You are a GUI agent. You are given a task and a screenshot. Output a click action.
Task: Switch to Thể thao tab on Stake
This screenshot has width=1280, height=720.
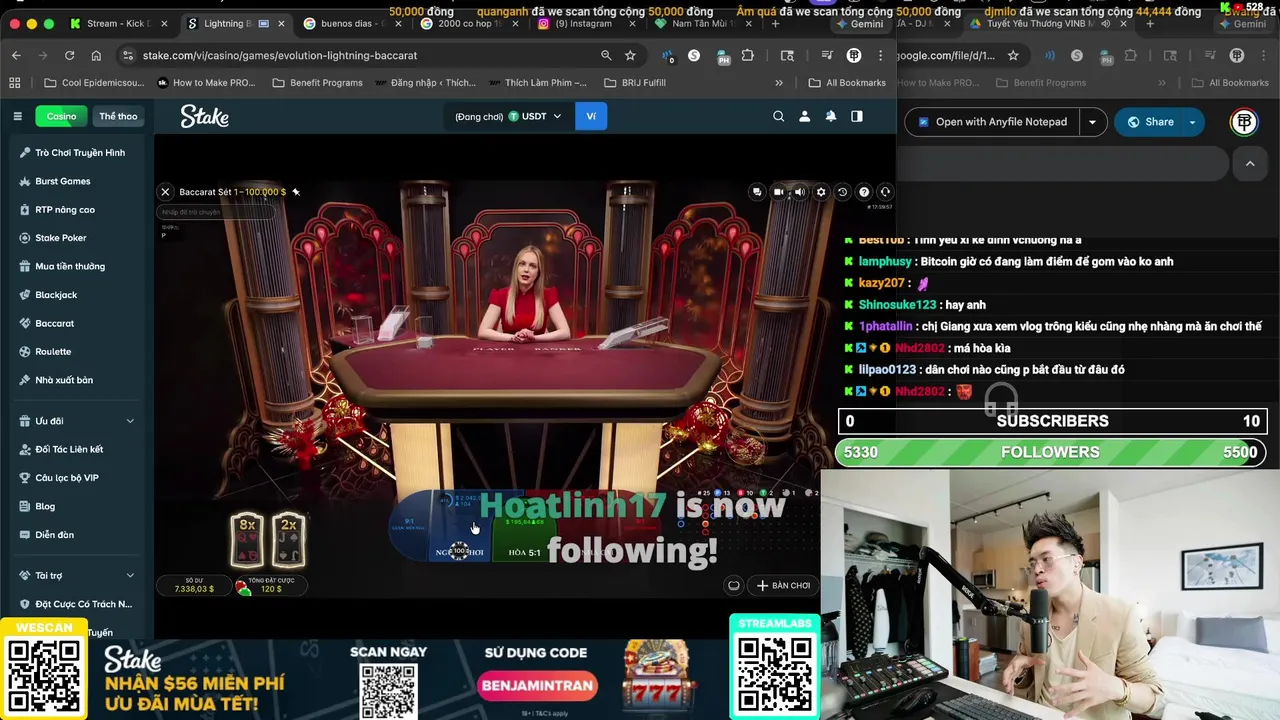pos(118,116)
